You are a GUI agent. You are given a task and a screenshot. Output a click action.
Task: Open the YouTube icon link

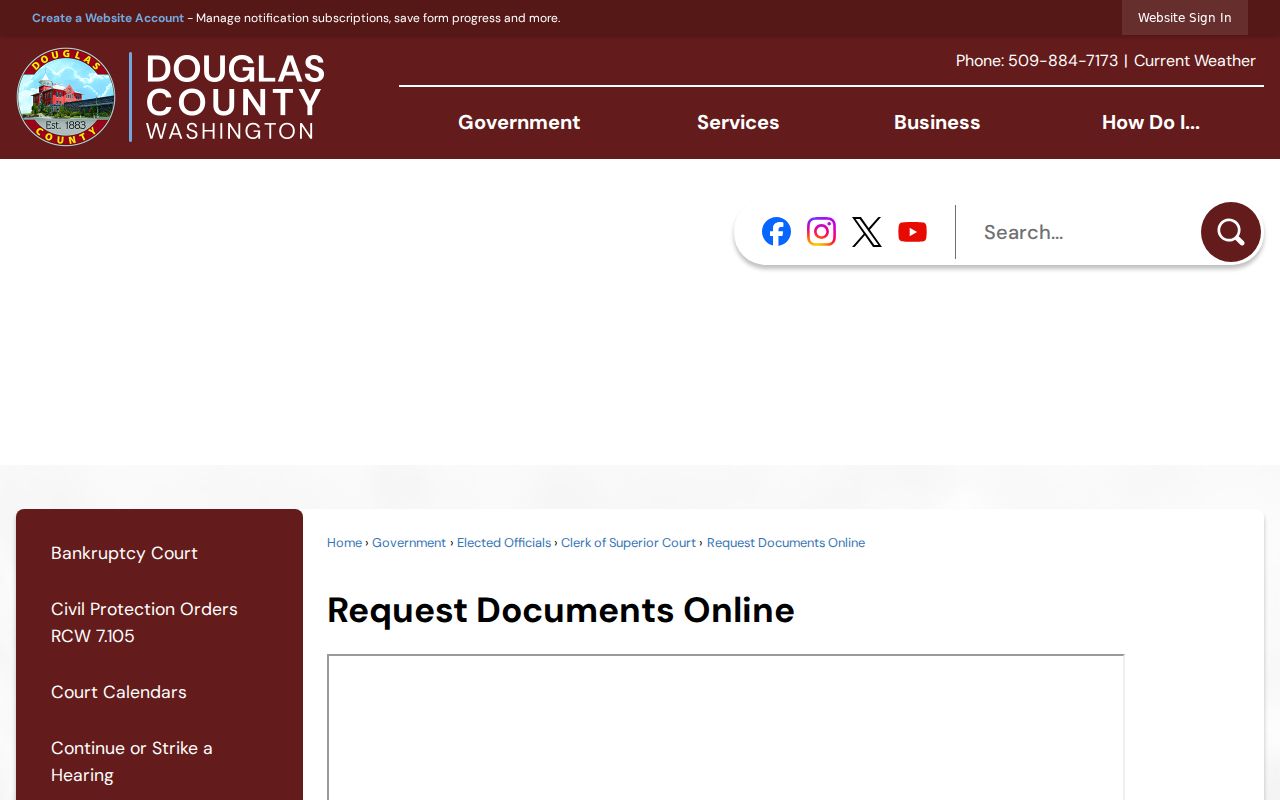(x=912, y=232)
